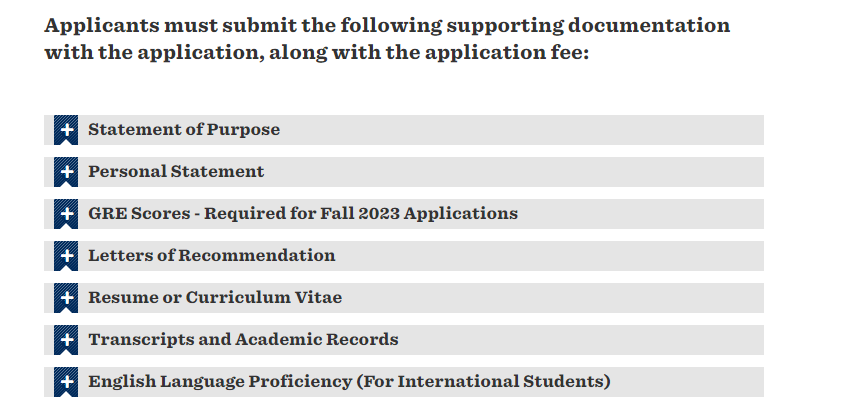This screenshot has width=847, height=415.
Task: Expand GRE Scores - Required for Fall 2023 Applications
Action: [x=302, y=214]
